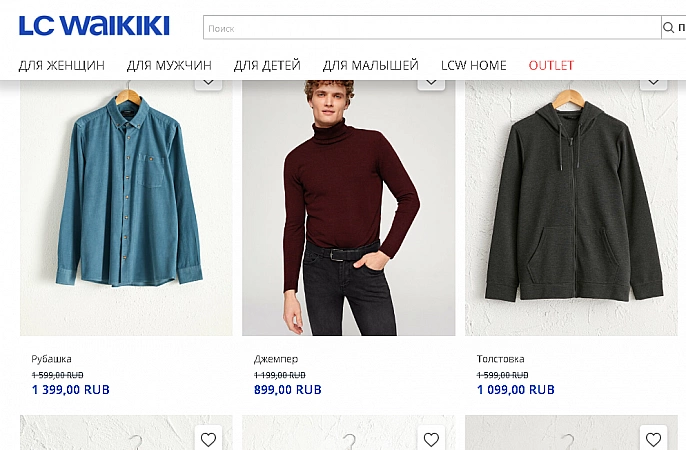Toggle the heart below the Джемпер listing
686x450 pixels.
tap(431, 439)
